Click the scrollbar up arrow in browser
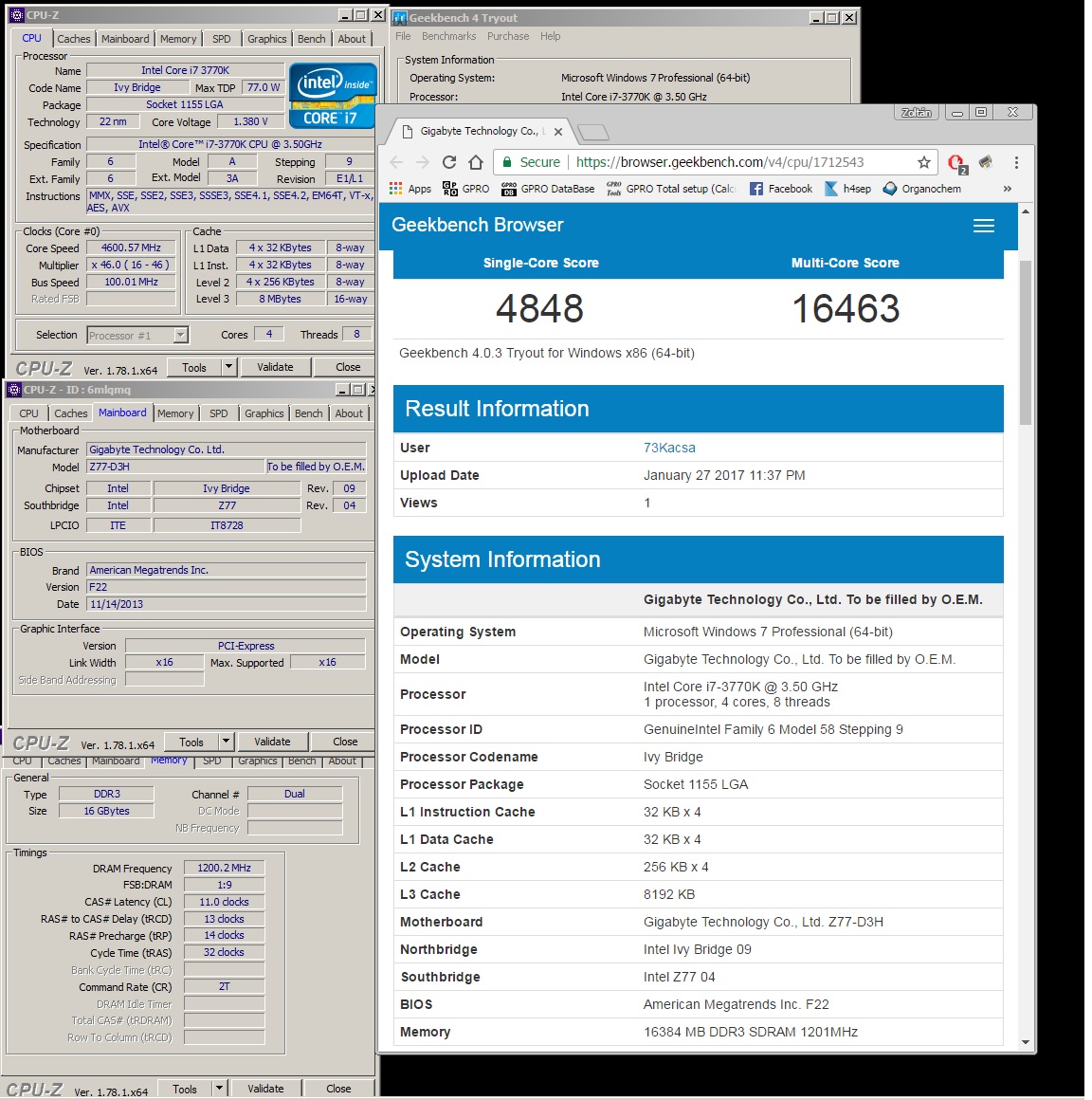1092x1100 pixels. click(x=1025, y=211)
